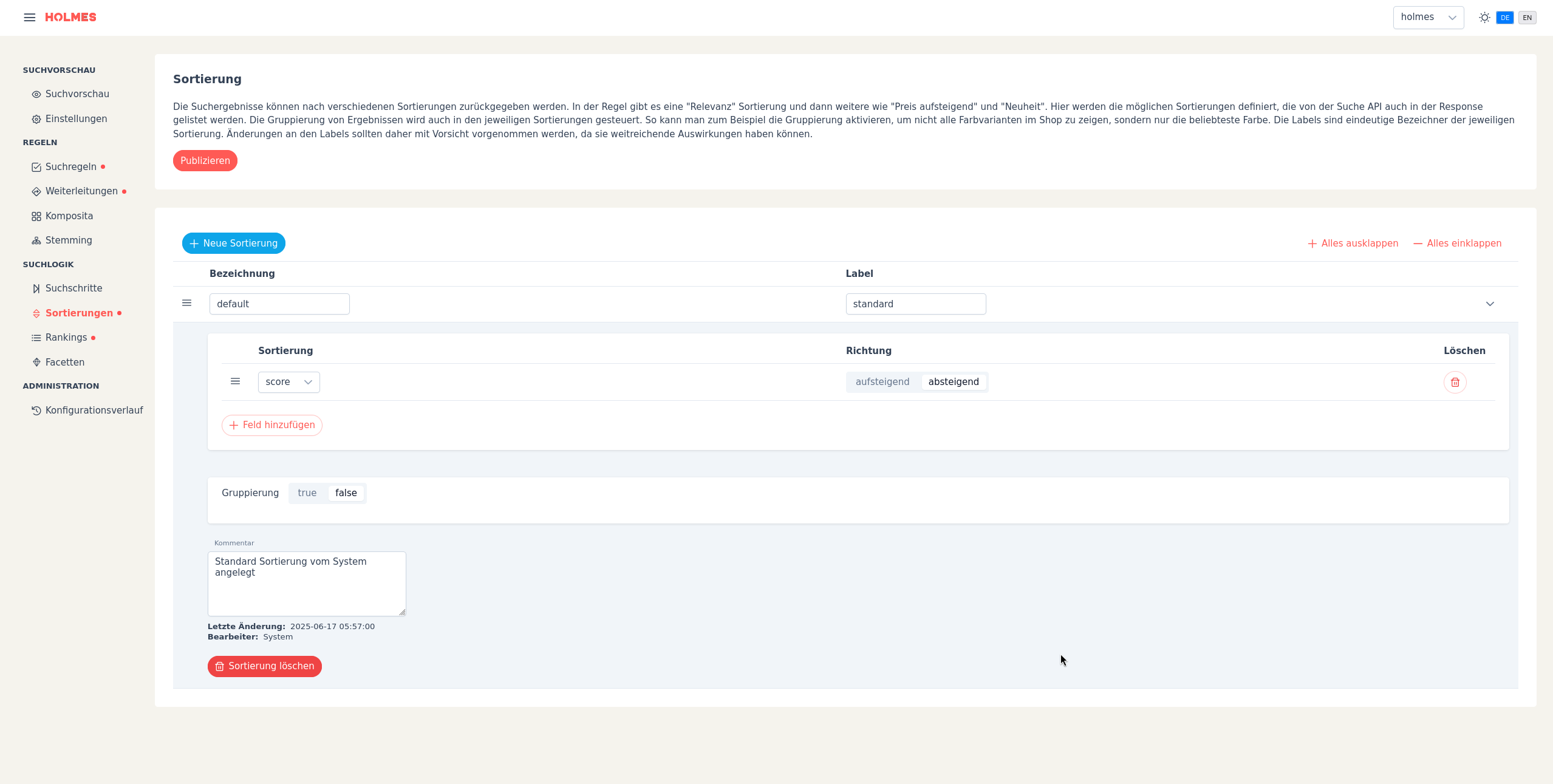The image size is (1553, 784).
Task: Switch interface language to EN
Action: pyautogui.click(x=1527, y=18)
